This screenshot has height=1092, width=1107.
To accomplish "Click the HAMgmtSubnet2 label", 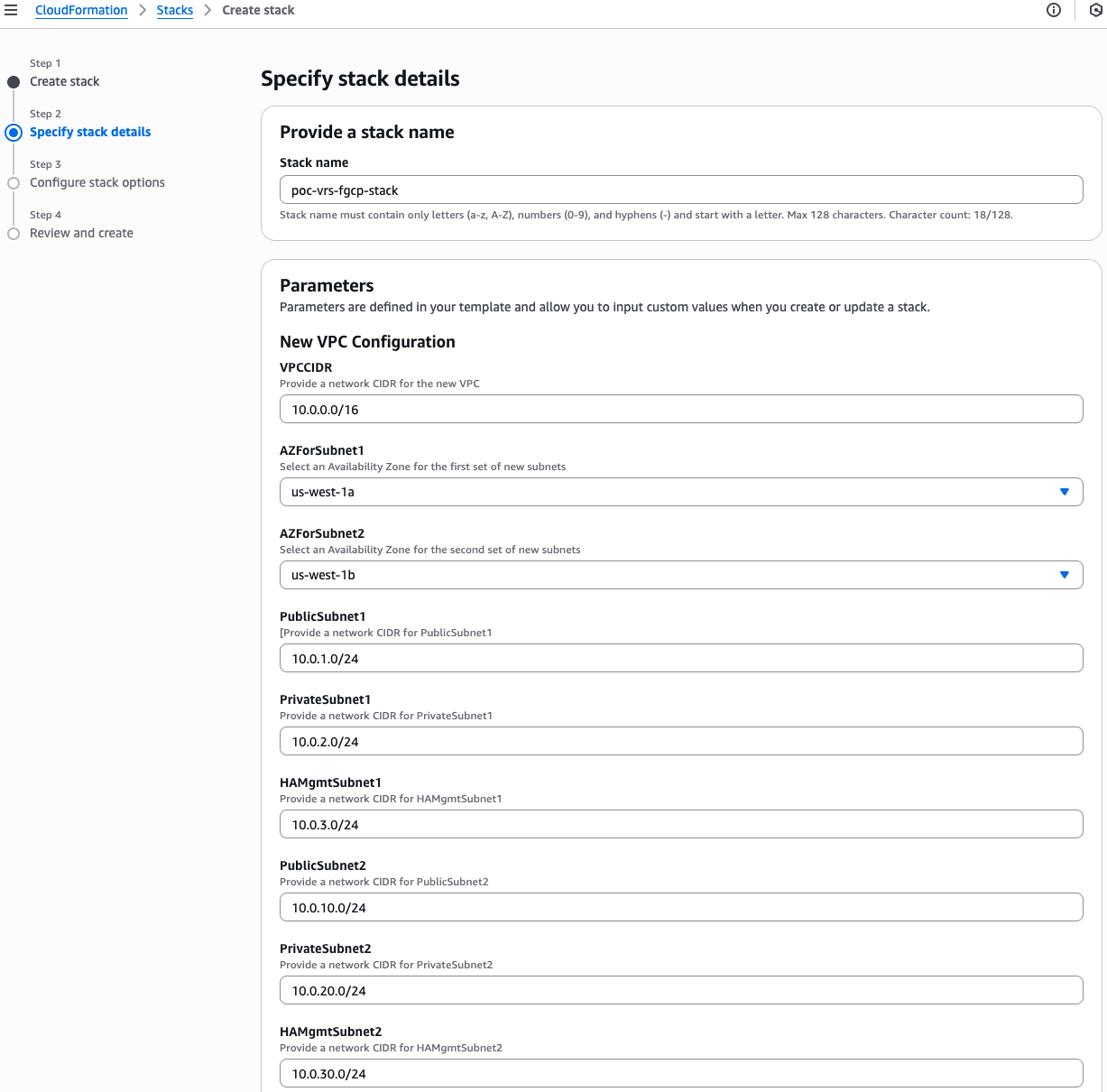I will point(331,1032).
